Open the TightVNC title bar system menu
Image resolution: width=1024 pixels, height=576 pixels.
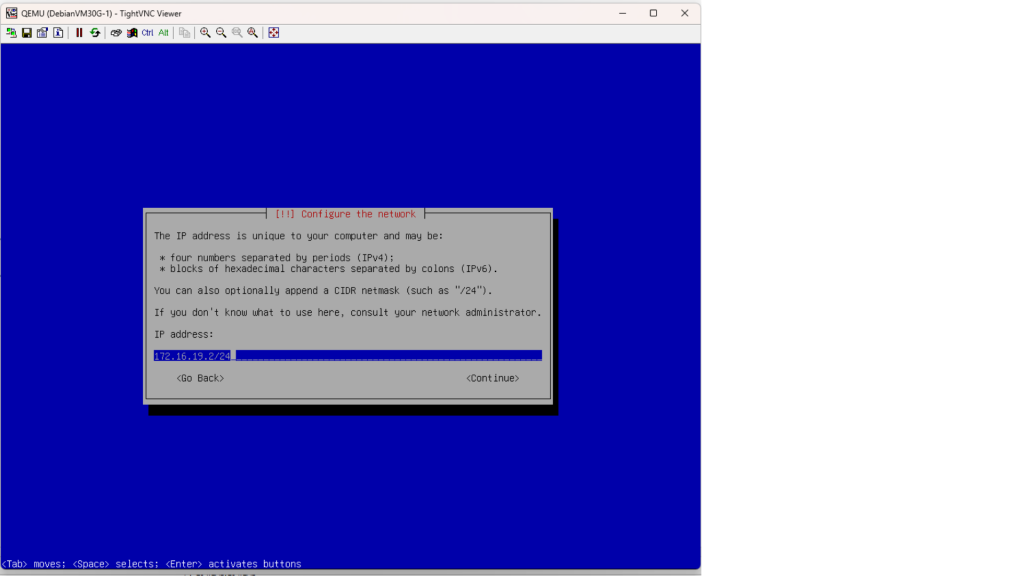pyautogui.click(x=11, y=13)
